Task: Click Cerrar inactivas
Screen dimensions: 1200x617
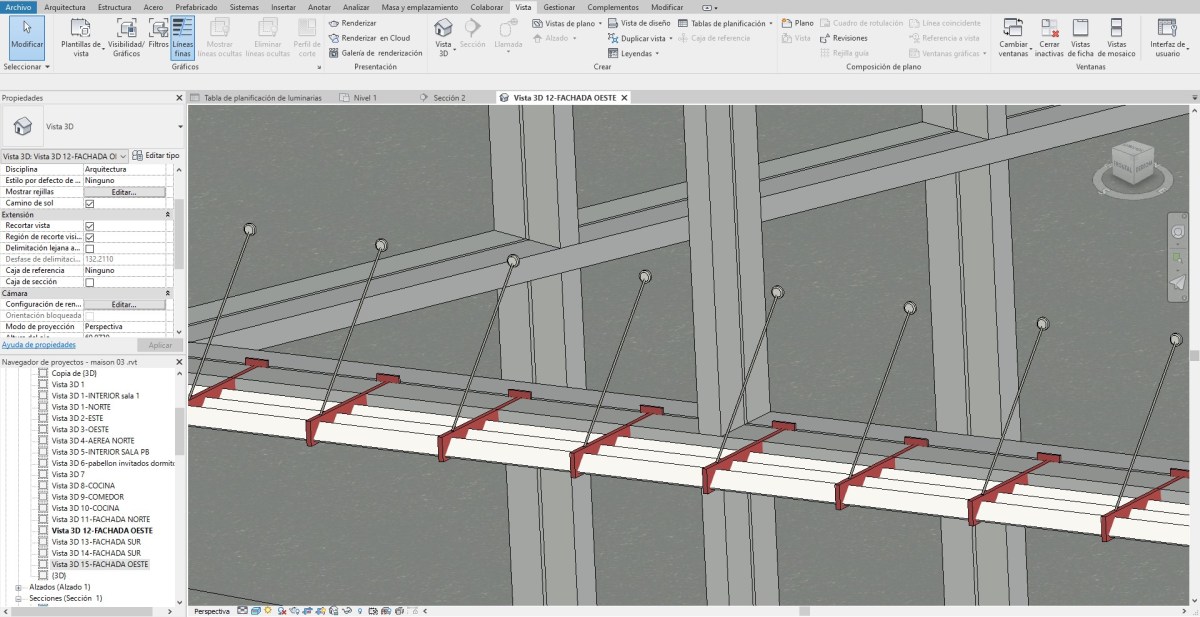Action: coord(1049,39)
